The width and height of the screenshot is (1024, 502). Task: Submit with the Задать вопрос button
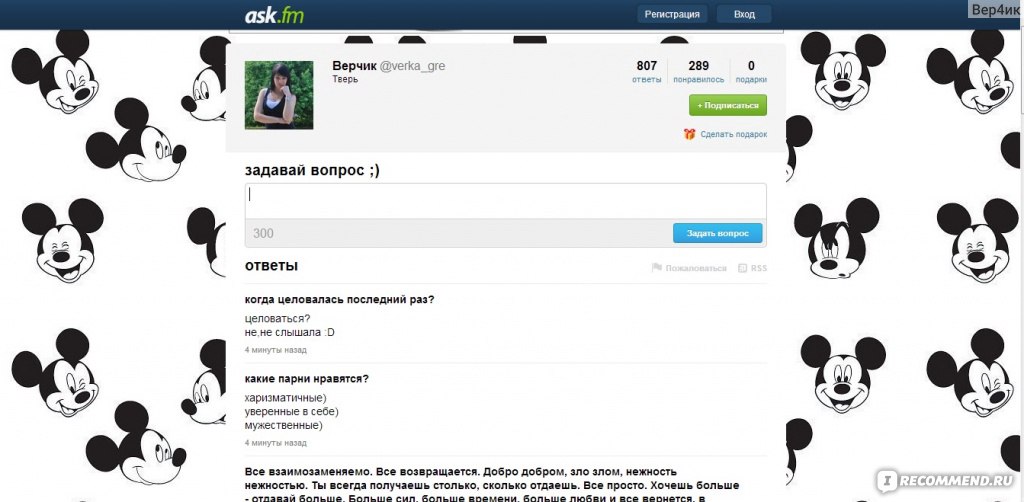[717, 233]
